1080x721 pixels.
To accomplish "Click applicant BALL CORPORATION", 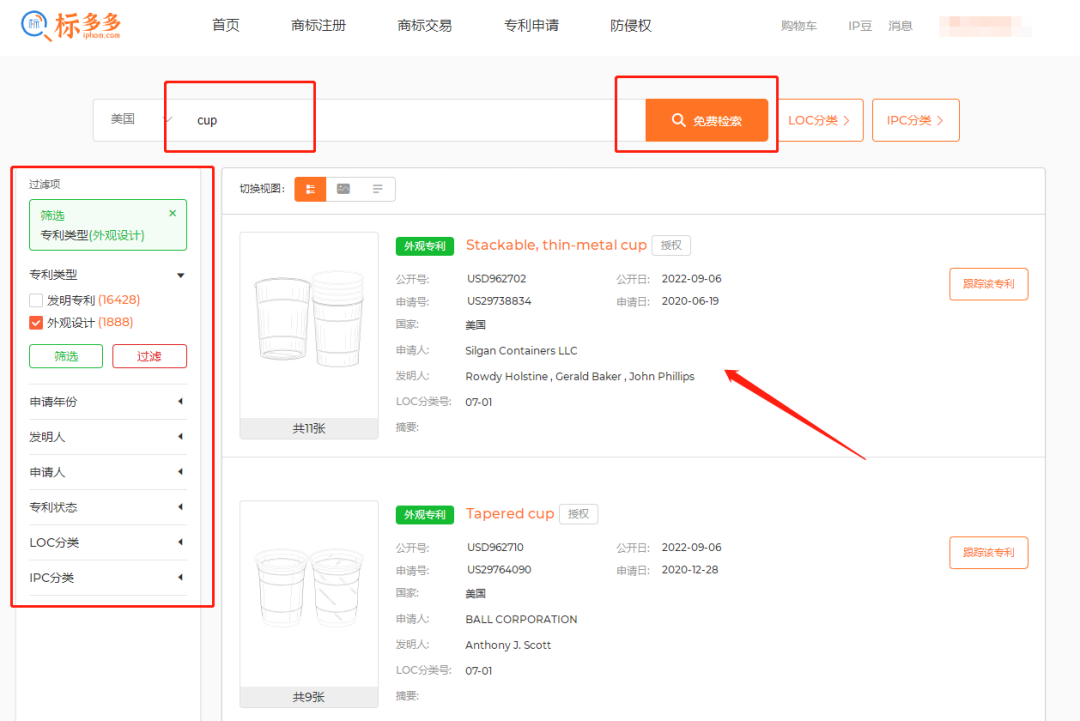I will coord(521,619).
